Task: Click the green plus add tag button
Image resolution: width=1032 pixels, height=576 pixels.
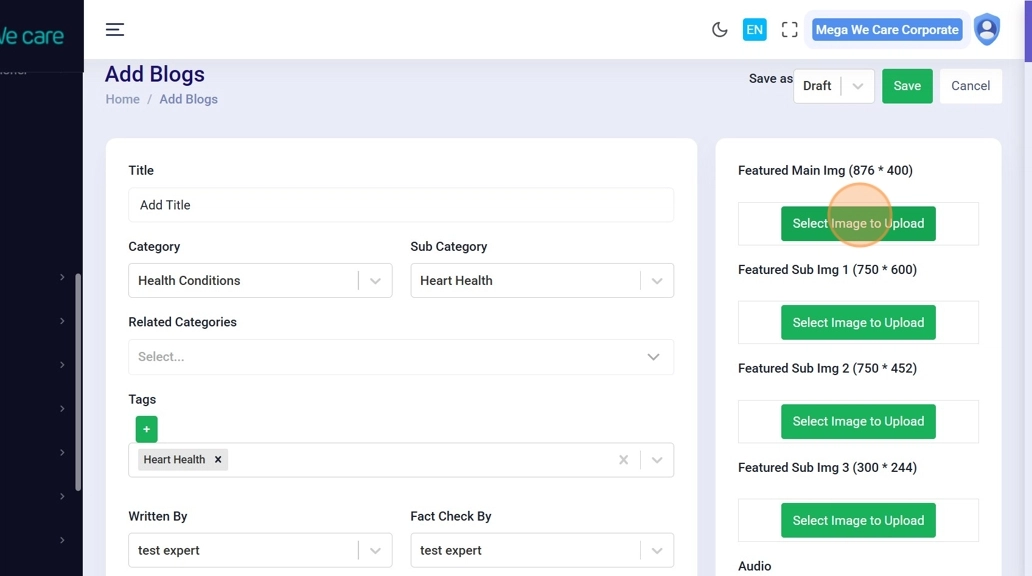Action: pyautogui.click(x=146, y=429)
